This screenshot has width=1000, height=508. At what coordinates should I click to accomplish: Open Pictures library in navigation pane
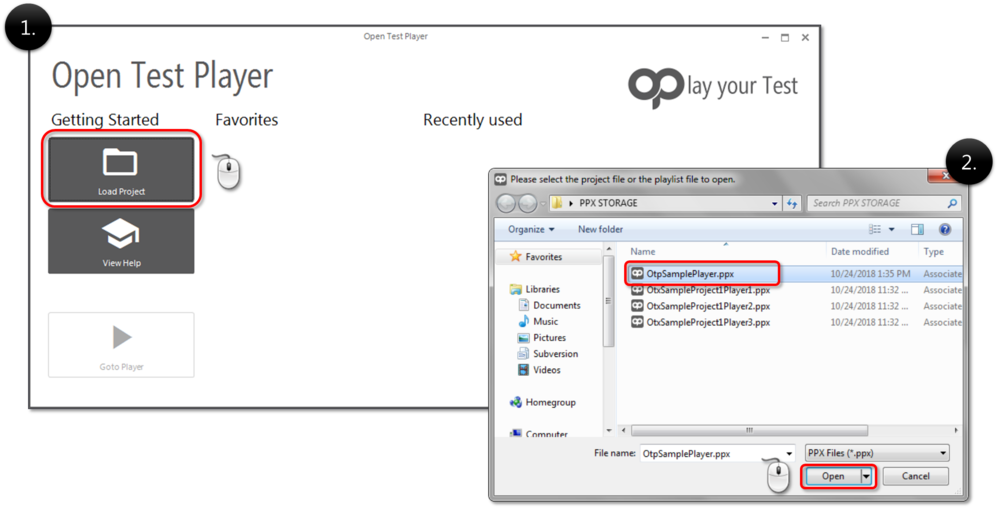pos(549,338)
